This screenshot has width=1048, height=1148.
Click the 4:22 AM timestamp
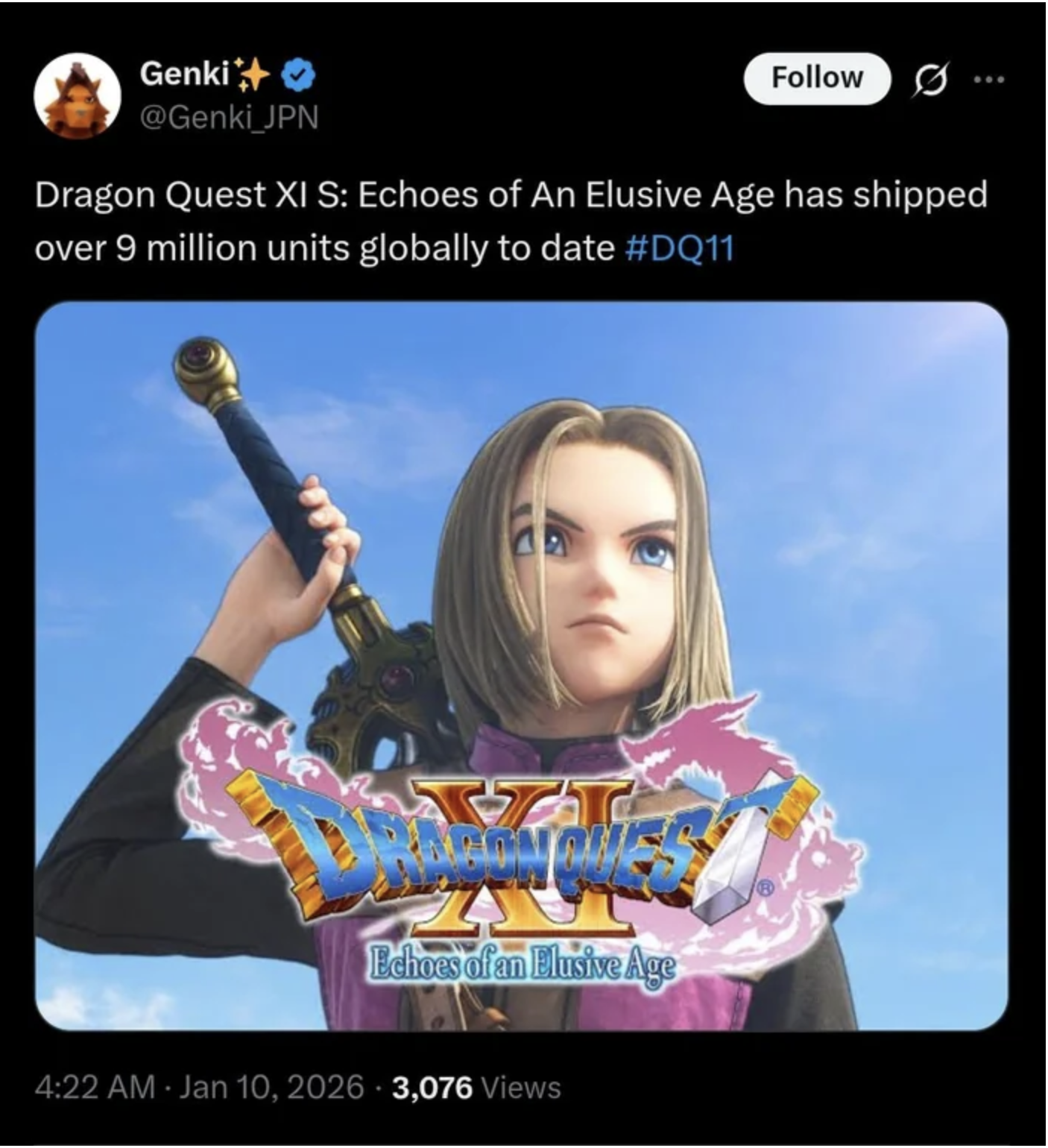[x=95, y=1086]
